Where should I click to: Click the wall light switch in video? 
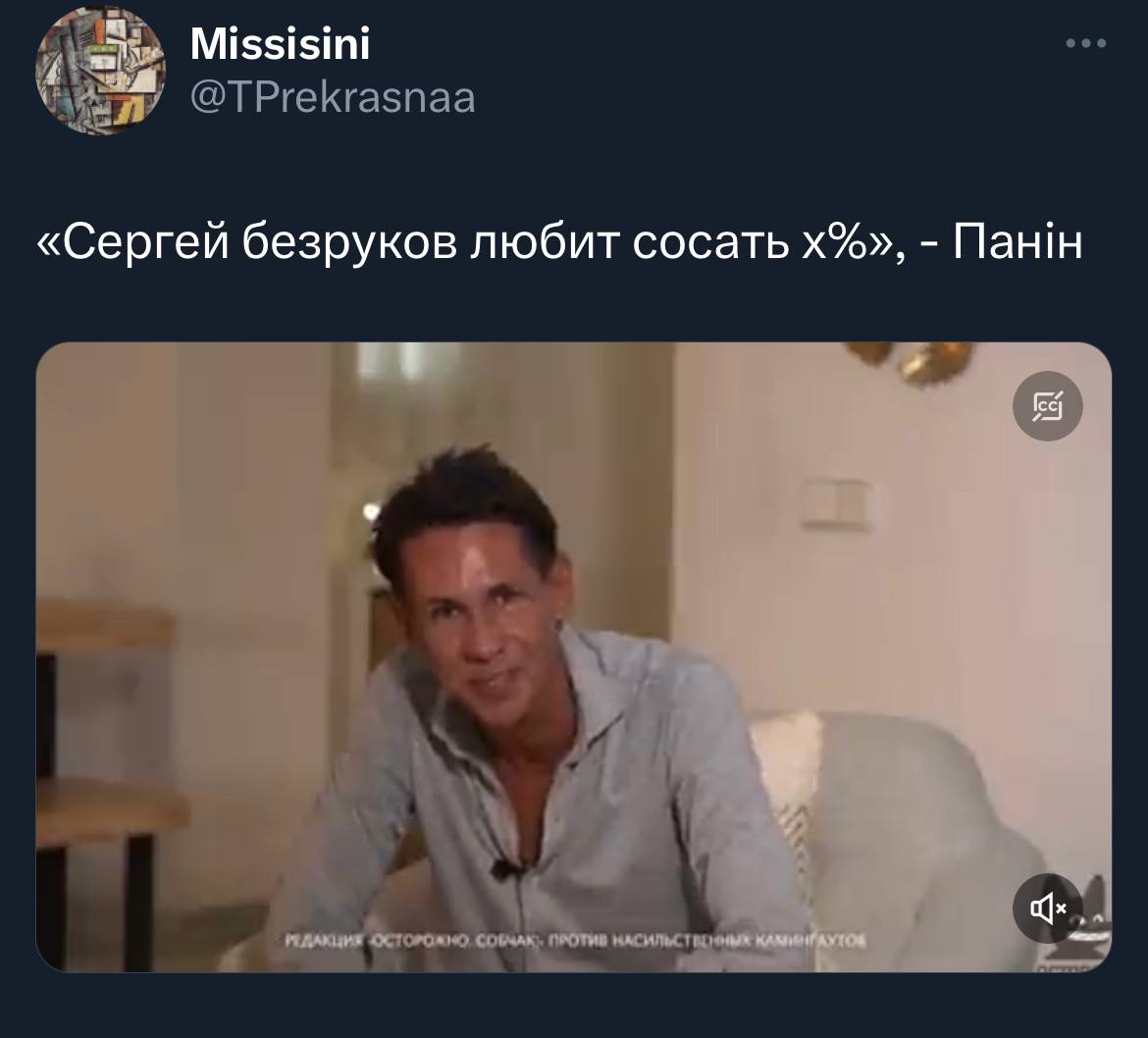tap(835, 503)
